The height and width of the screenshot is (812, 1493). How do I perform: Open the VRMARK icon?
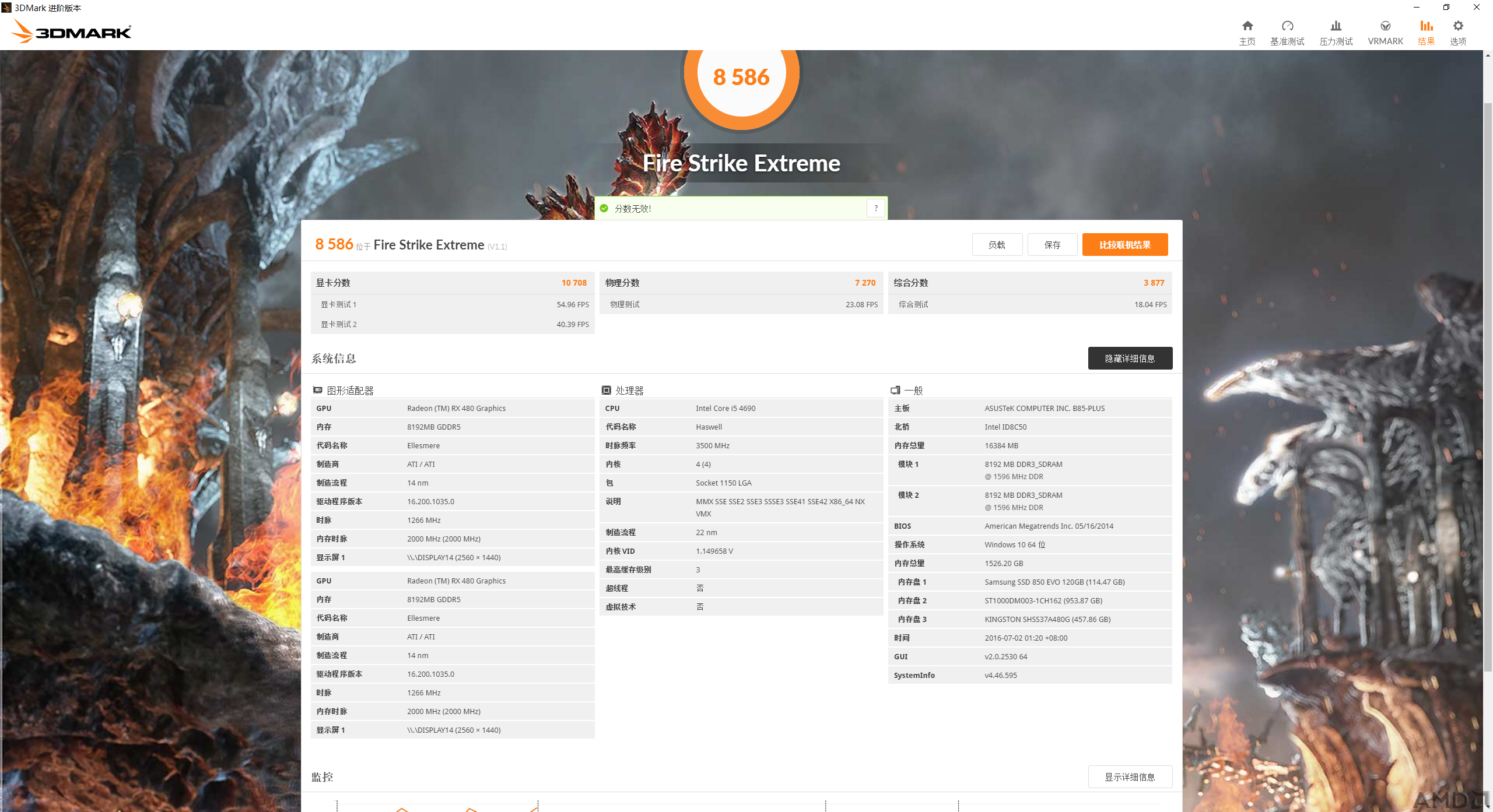[1385, 26]
